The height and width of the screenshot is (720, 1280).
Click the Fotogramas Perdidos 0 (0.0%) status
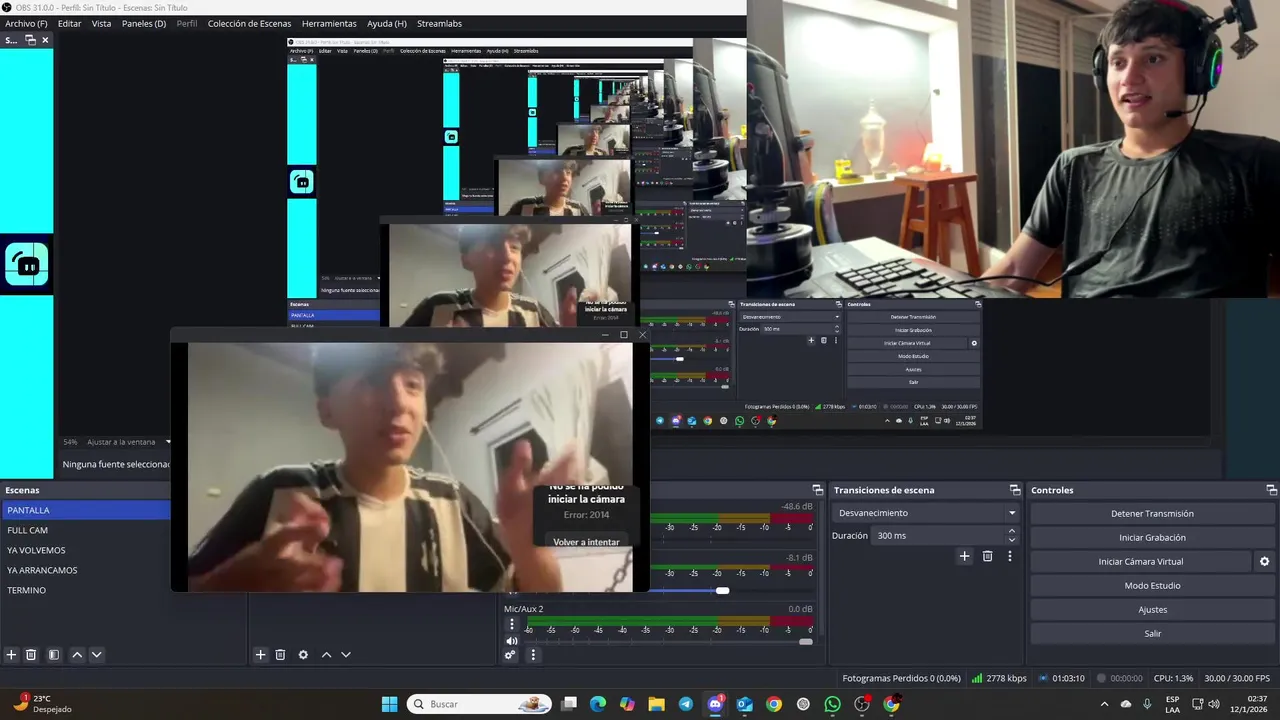[x=901, y=678]
